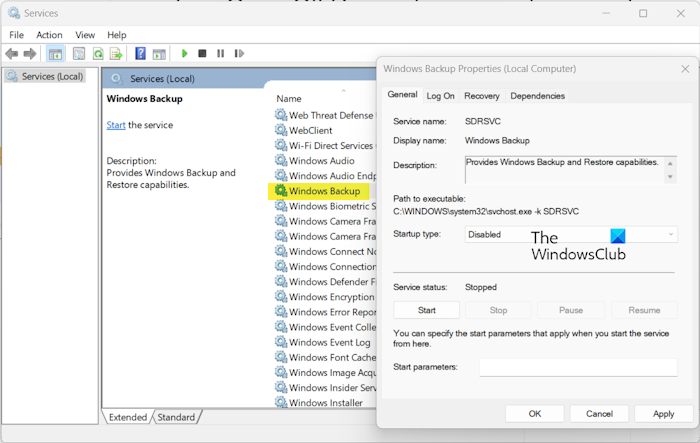Click the OK button

535,414
